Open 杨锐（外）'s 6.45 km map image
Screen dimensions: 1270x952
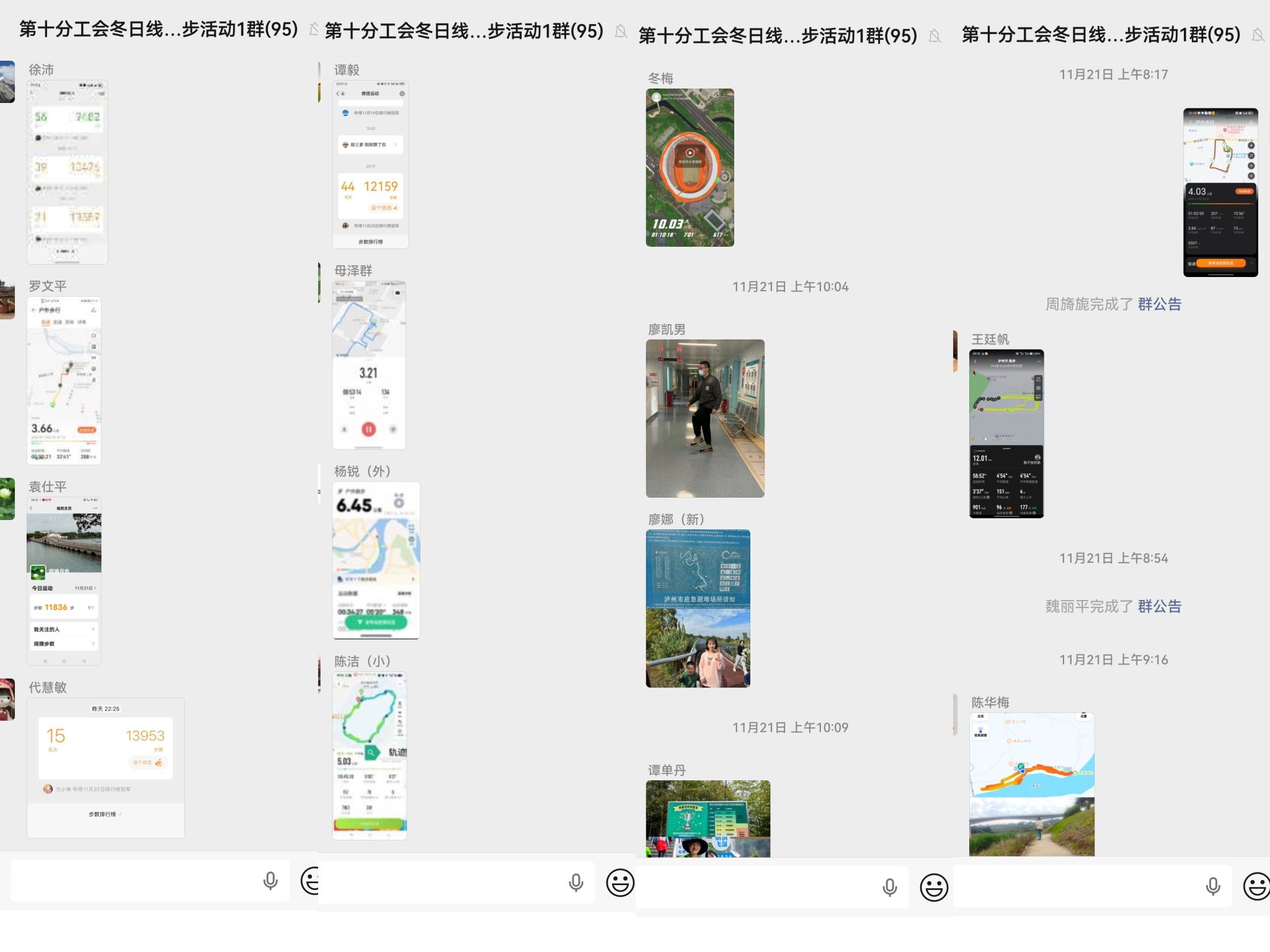coord(376,560)
